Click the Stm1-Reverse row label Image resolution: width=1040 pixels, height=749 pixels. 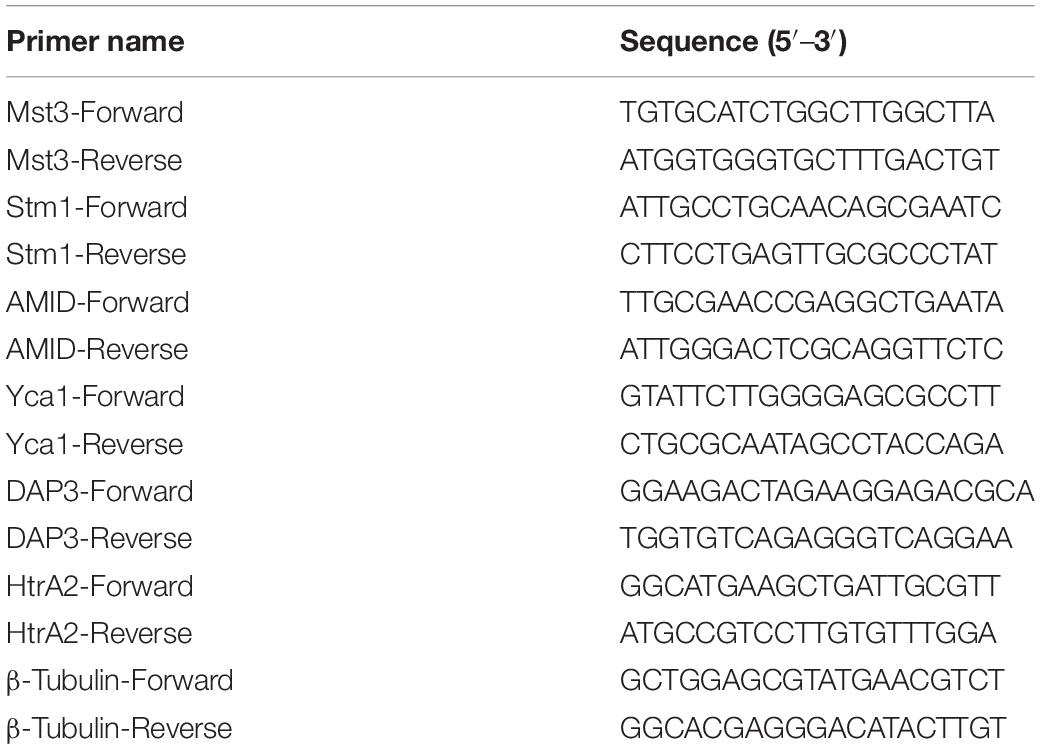(96, 254)
